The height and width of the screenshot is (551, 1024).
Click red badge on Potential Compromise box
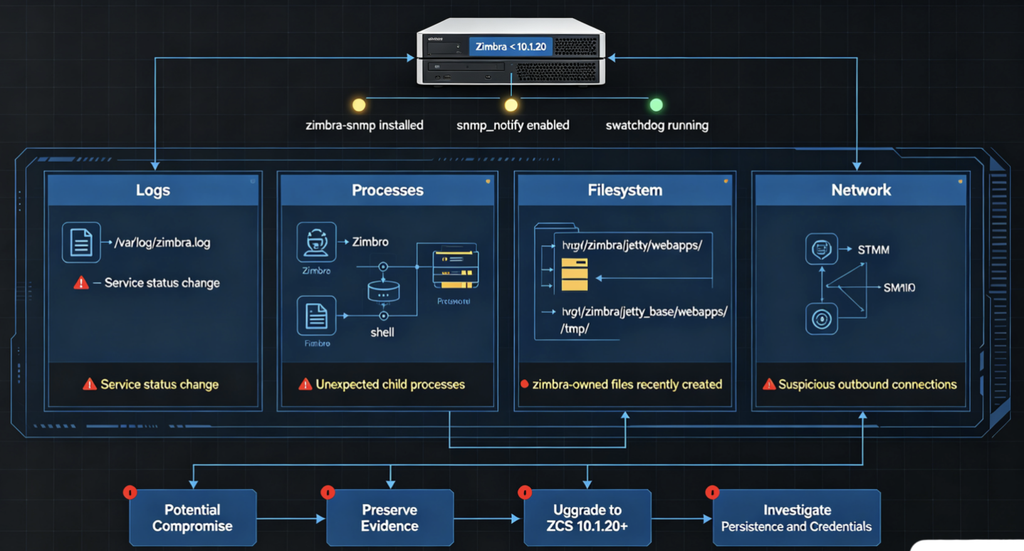pos(130,492)
